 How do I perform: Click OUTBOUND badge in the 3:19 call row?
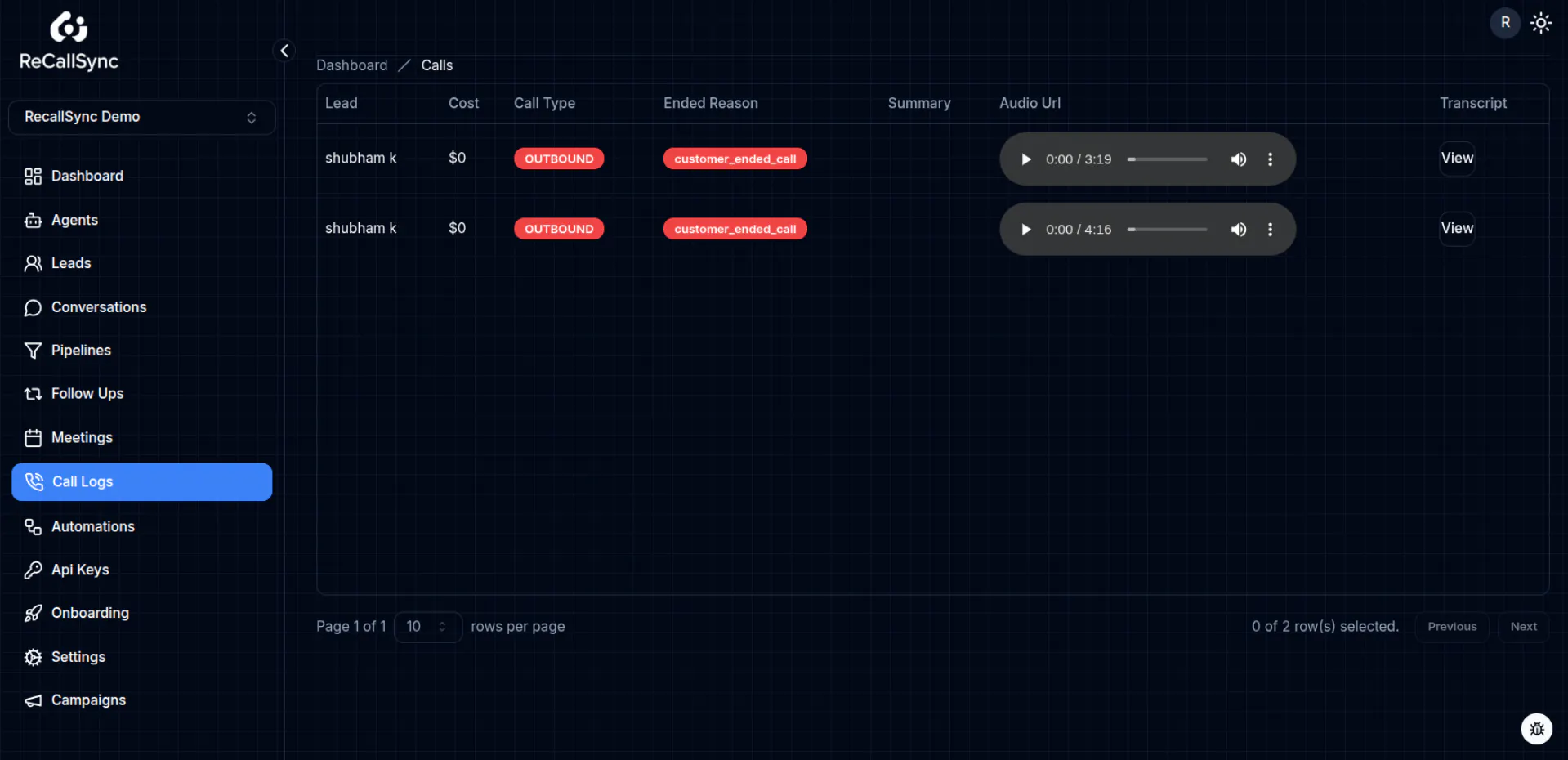point(559,159)
